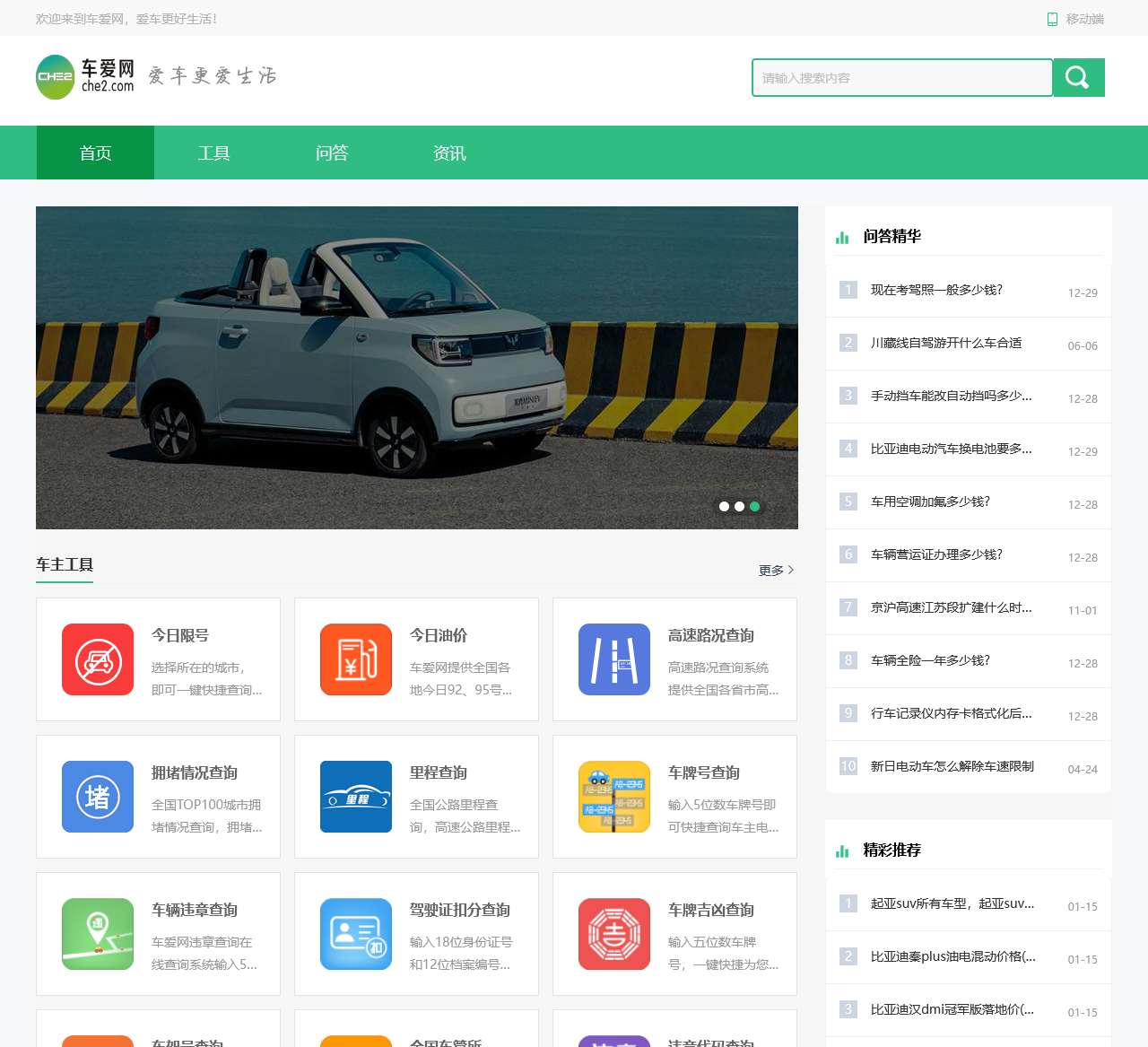Screen dimensions: 1148x1047
Task: Open article 比亚迪秦plus油电混动价格(...
Action: 953,956
